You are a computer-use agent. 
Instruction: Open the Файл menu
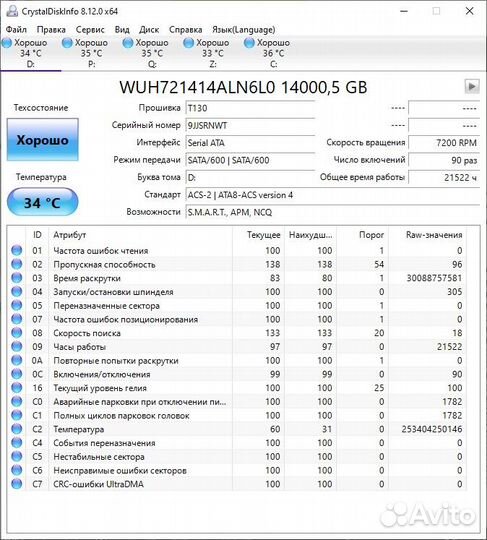(16, 30)
